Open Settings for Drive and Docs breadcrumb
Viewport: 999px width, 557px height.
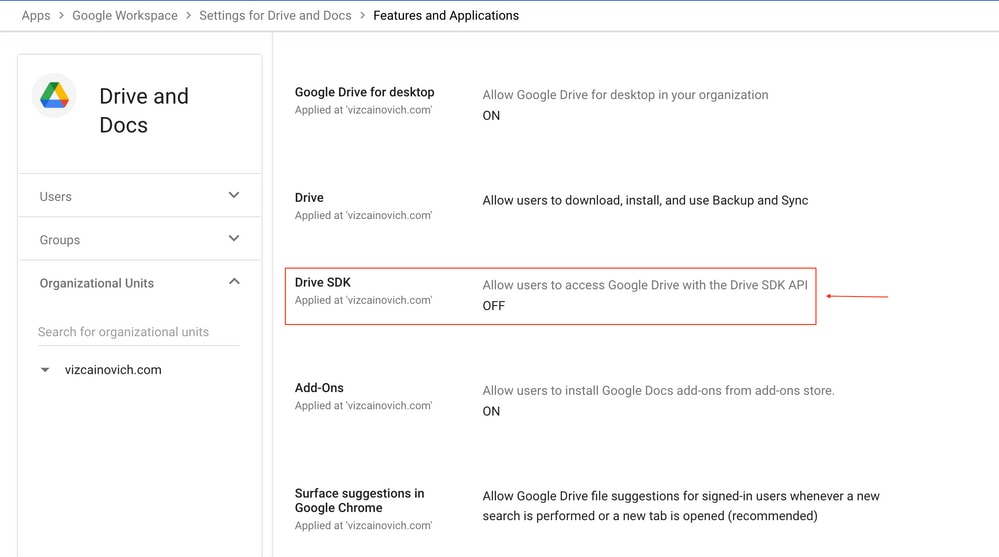[275, 15]
